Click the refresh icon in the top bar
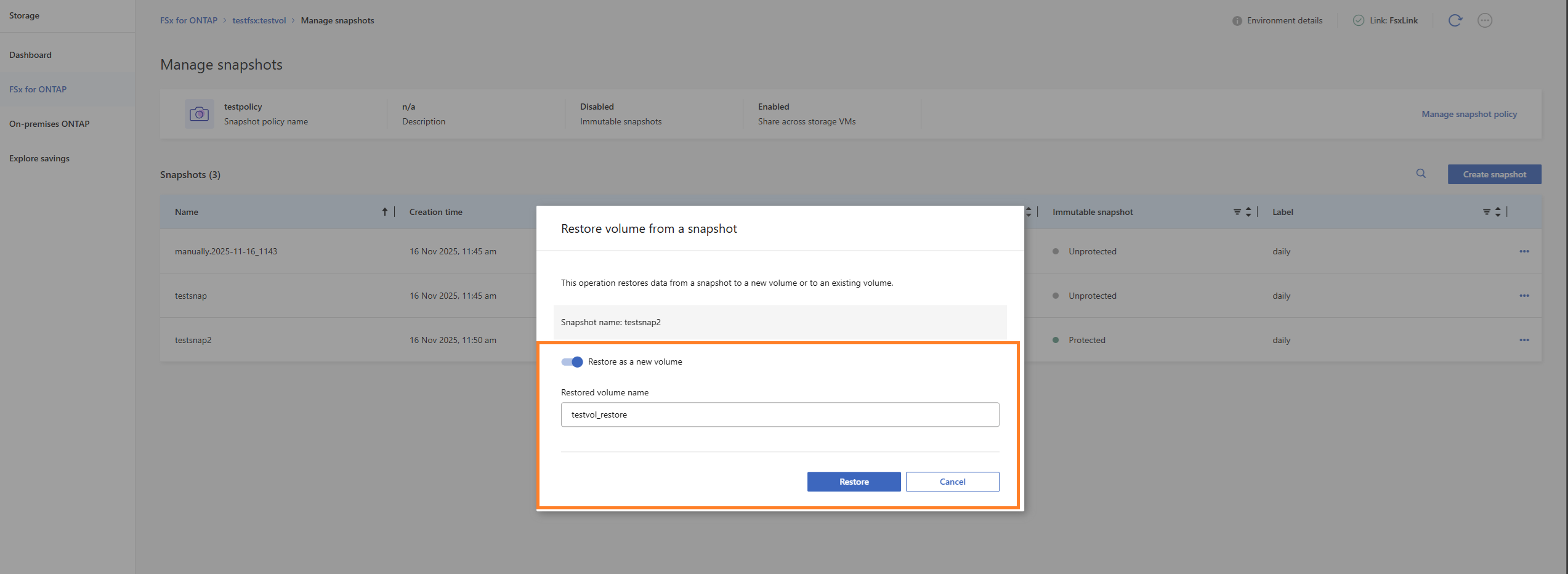The image size is (1568, 574). pos(1455,20)
